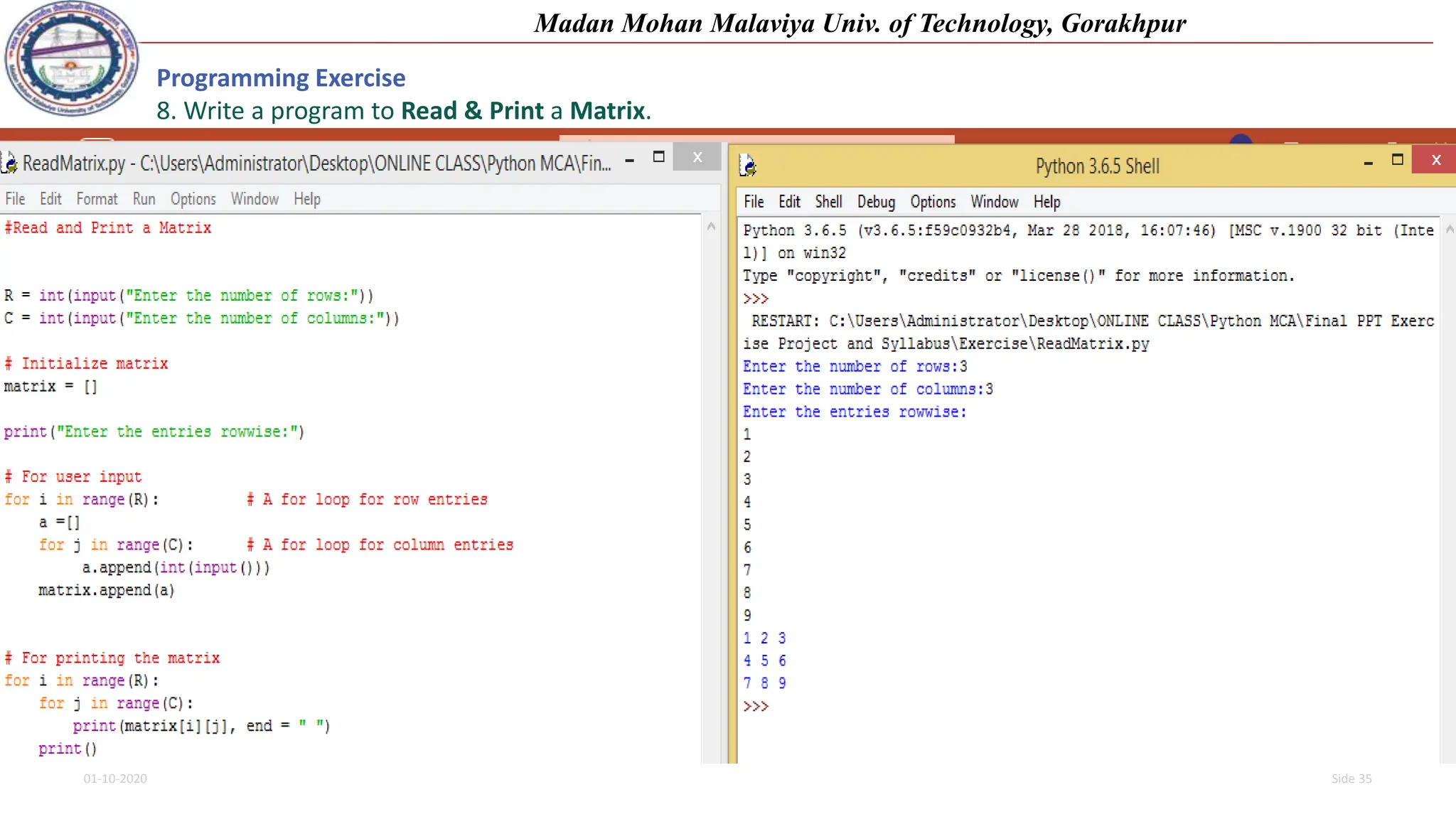Screen dimensions: 1456x819
Task: Open the editor's Options menu
Action: coord(193,199)
